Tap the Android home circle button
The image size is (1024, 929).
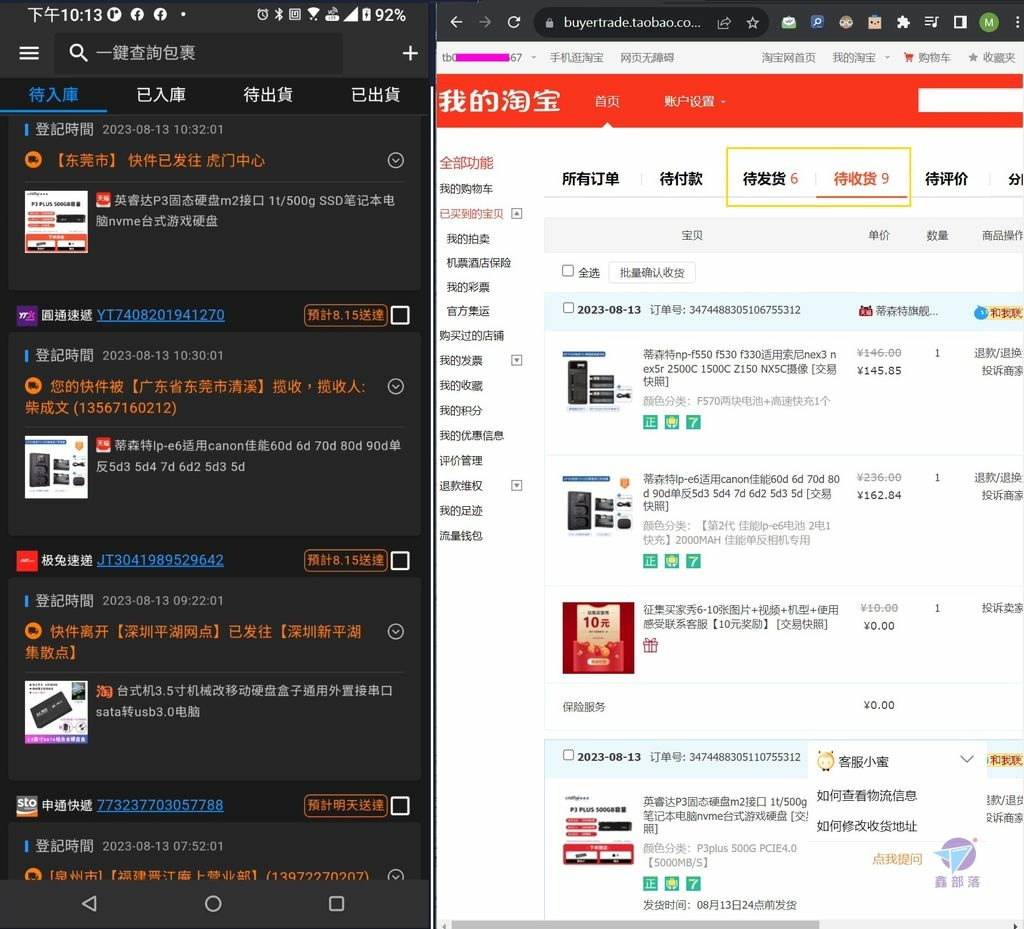[213, 903]
